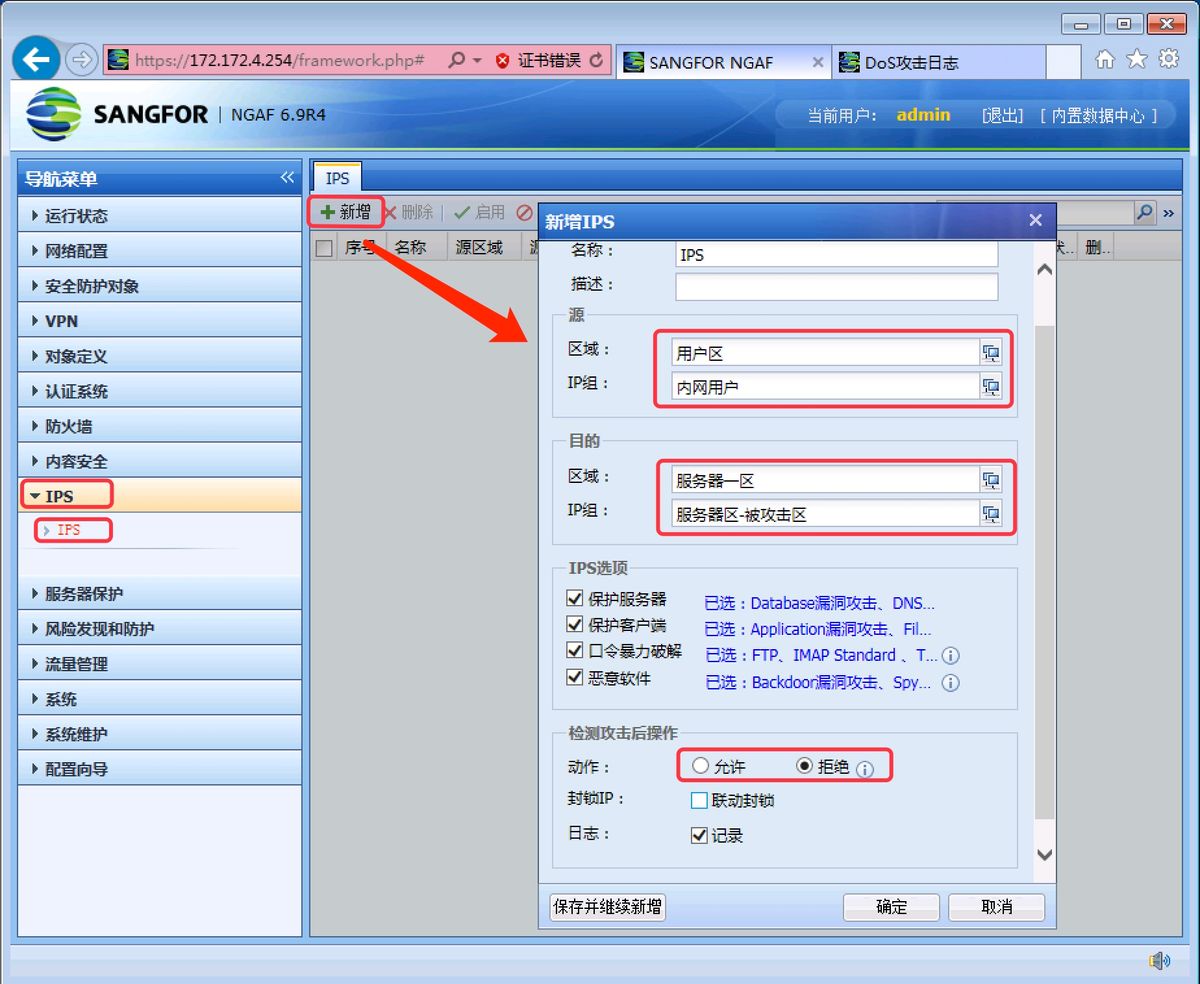Click info icon beside 口令暴力破解 selection

click(x=951, y=656)
